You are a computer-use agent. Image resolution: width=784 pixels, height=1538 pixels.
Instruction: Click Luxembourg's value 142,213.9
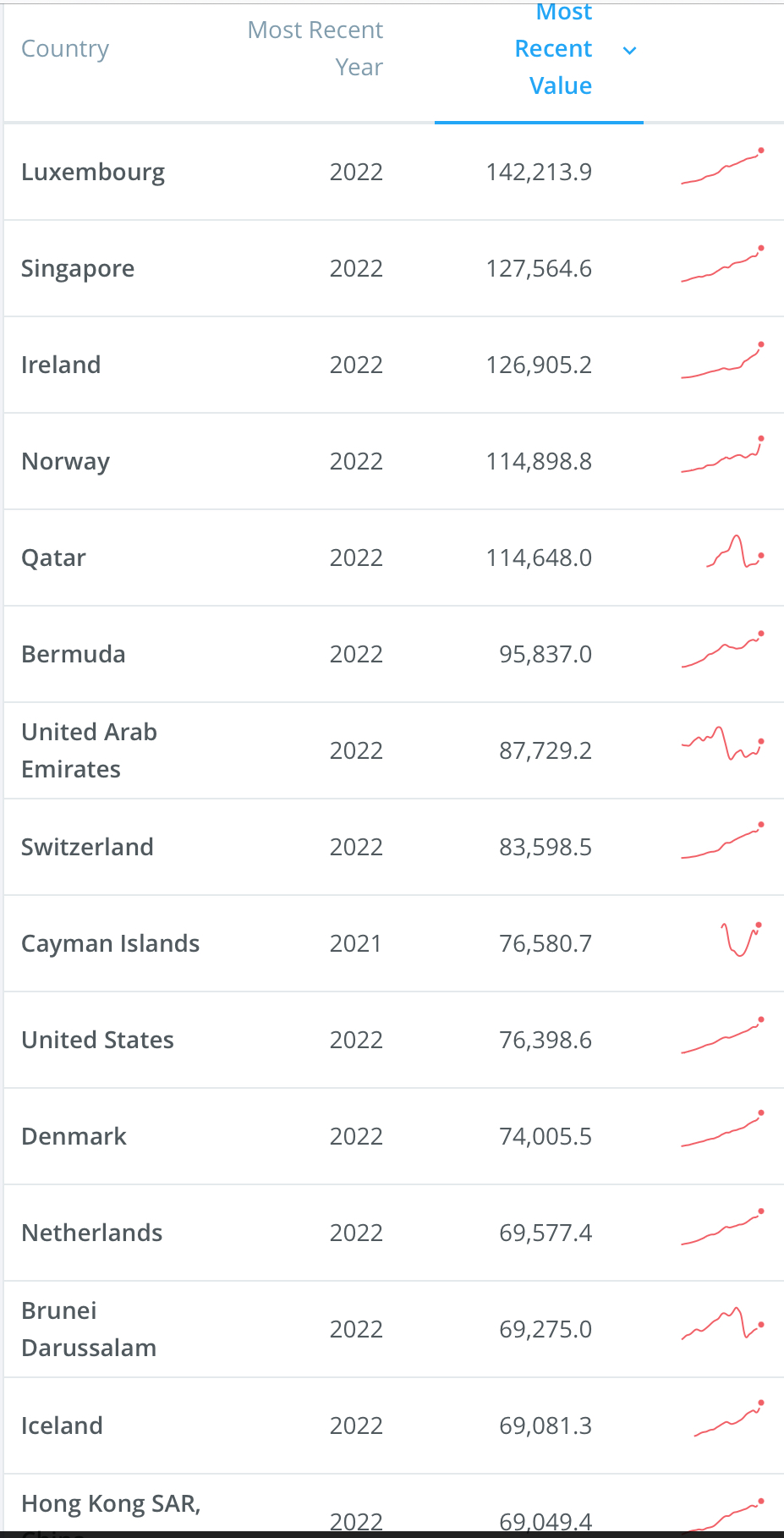(539, 173)
